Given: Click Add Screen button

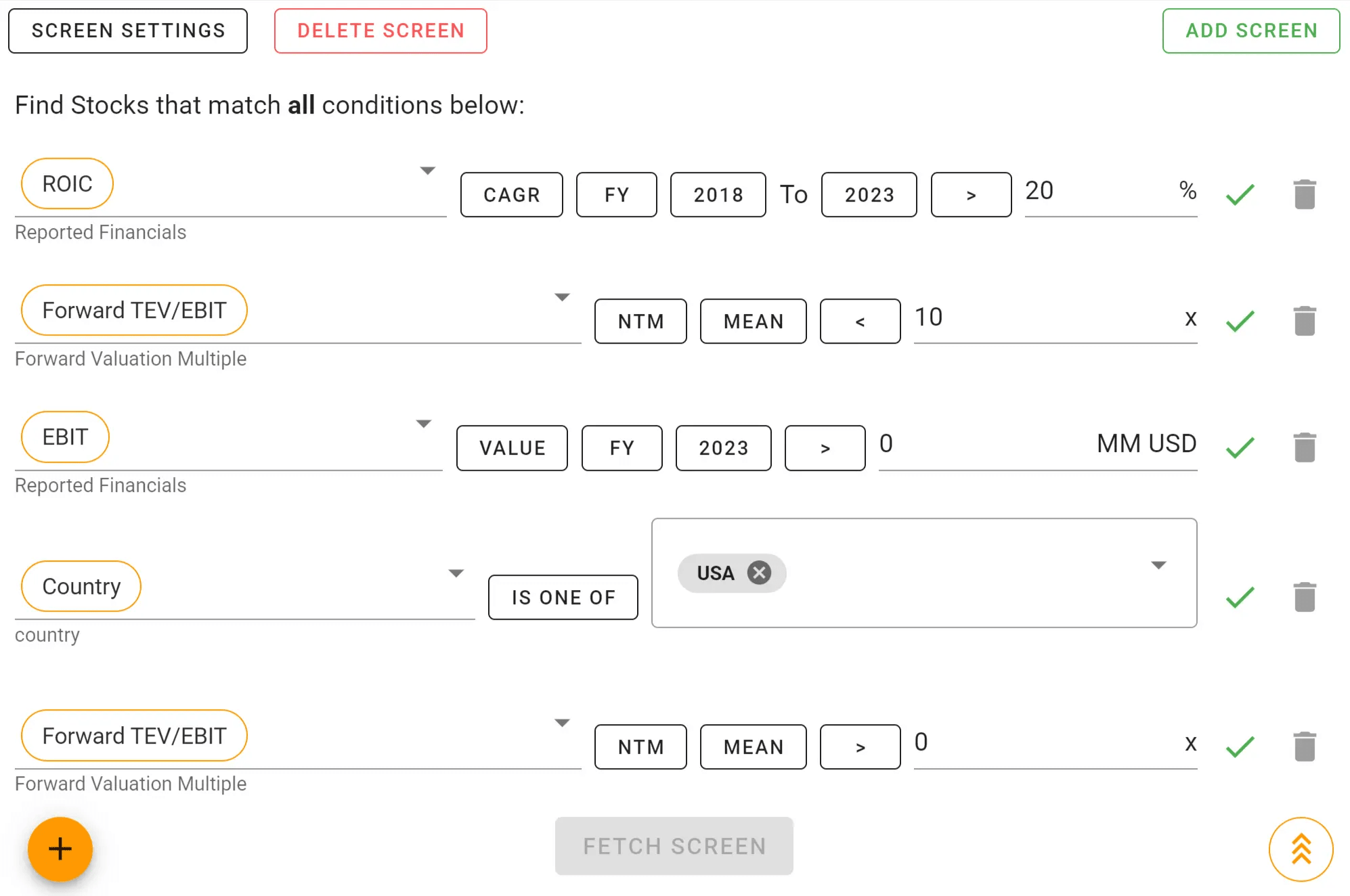Looking at the screenshot, I should pos(1250,30).
